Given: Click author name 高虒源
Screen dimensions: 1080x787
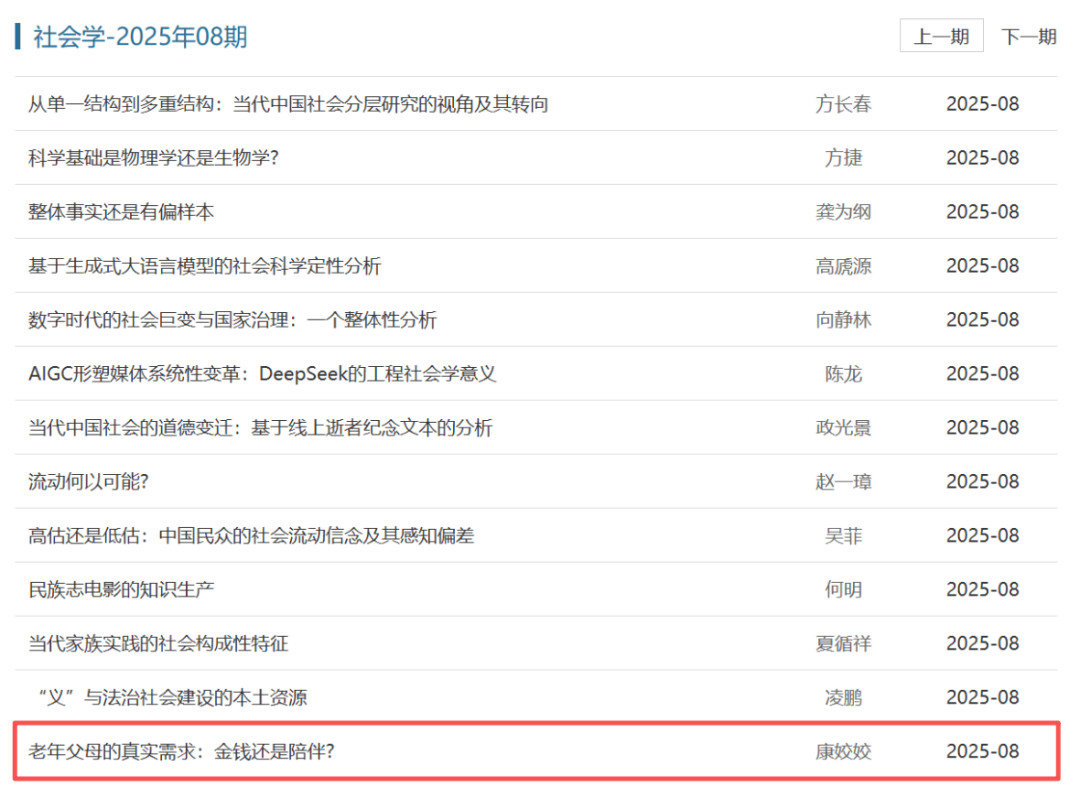Looking at the screenshot, I should pos(844,266).
